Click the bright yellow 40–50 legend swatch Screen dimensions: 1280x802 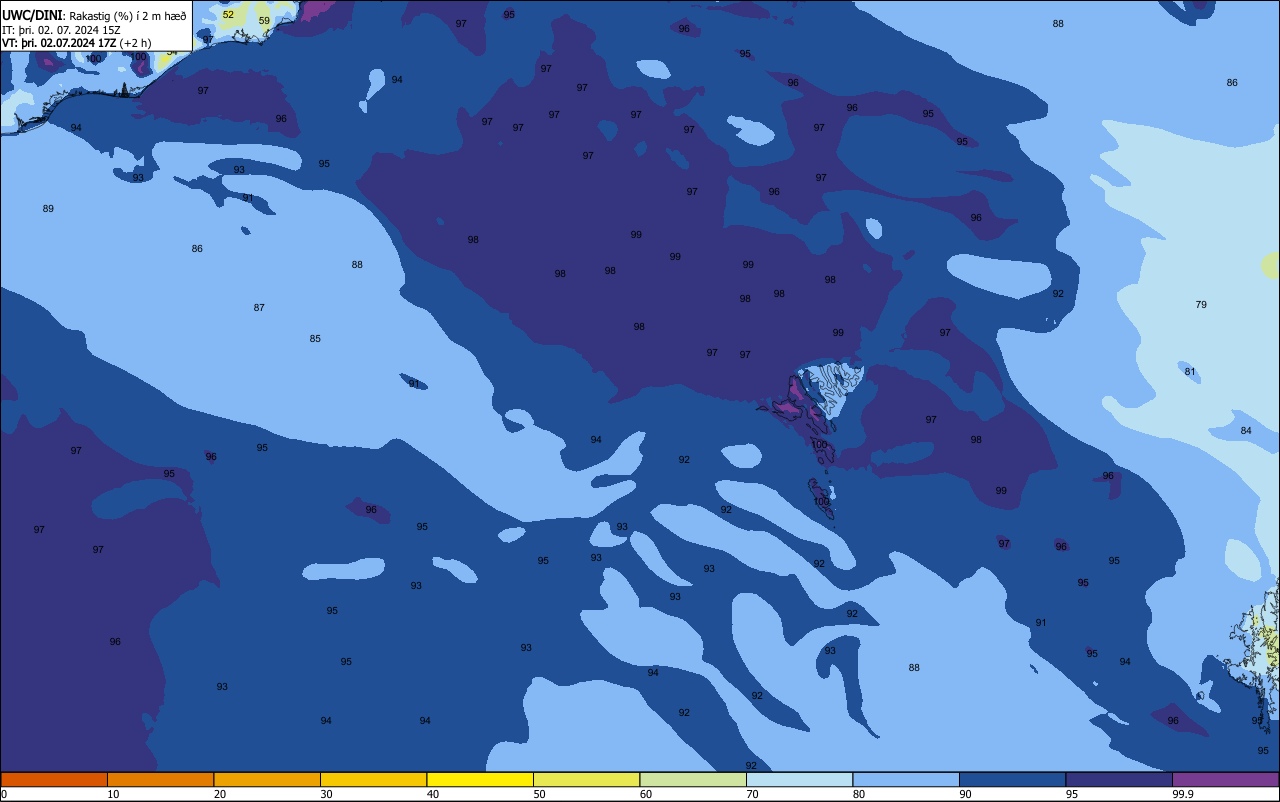[480, 779]
